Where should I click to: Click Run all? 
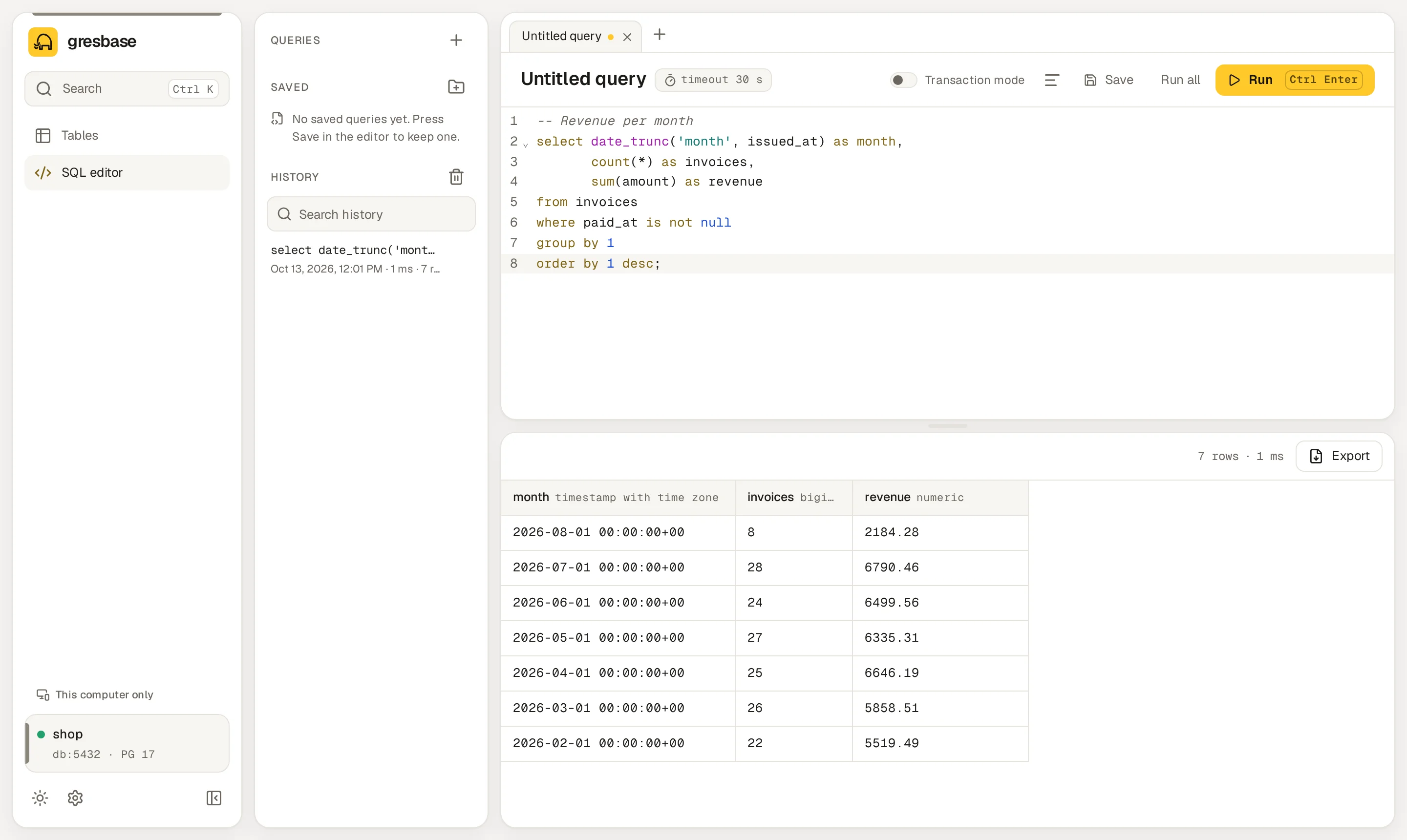(1180, 80)
